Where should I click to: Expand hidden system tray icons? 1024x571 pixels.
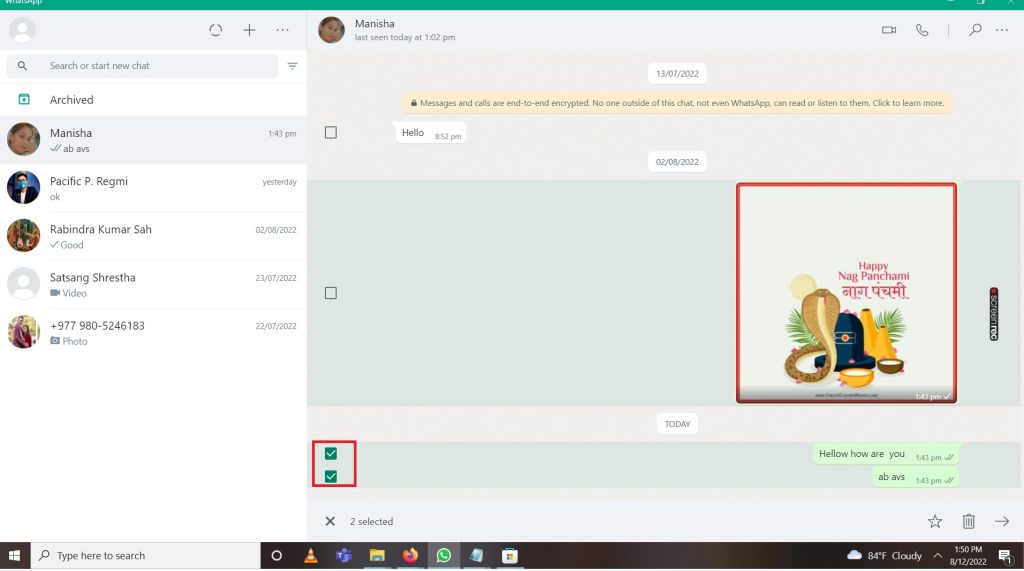click(x=938, y=555)
